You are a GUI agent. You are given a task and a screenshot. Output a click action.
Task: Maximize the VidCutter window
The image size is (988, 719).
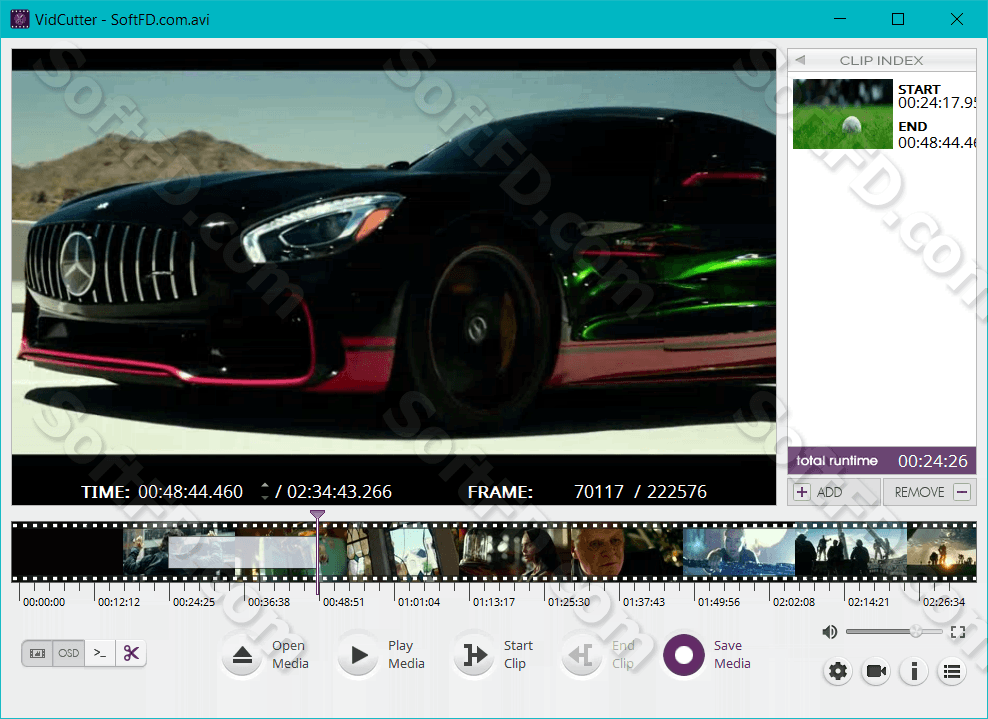898,19
